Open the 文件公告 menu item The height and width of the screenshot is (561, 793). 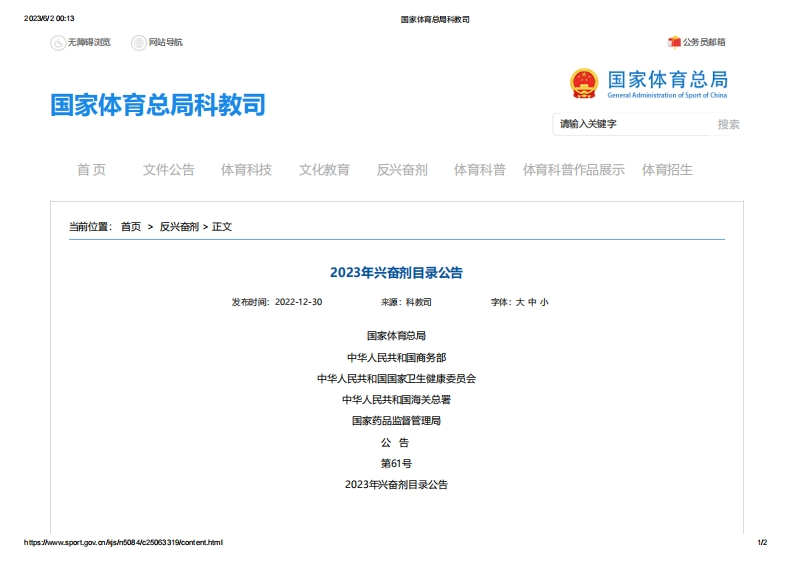tap(169, 170)
